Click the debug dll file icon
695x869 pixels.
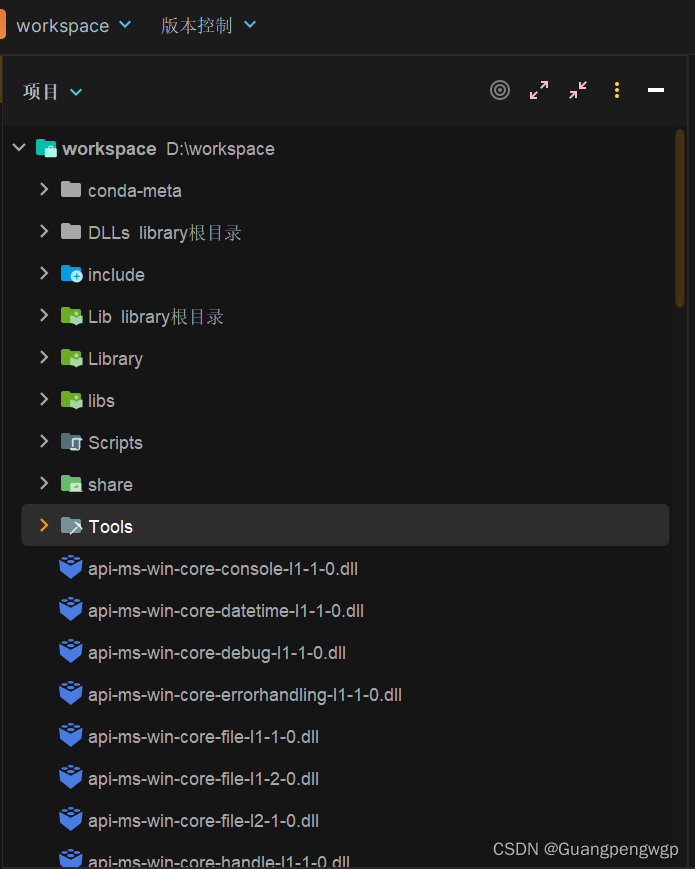click(70, 651)
